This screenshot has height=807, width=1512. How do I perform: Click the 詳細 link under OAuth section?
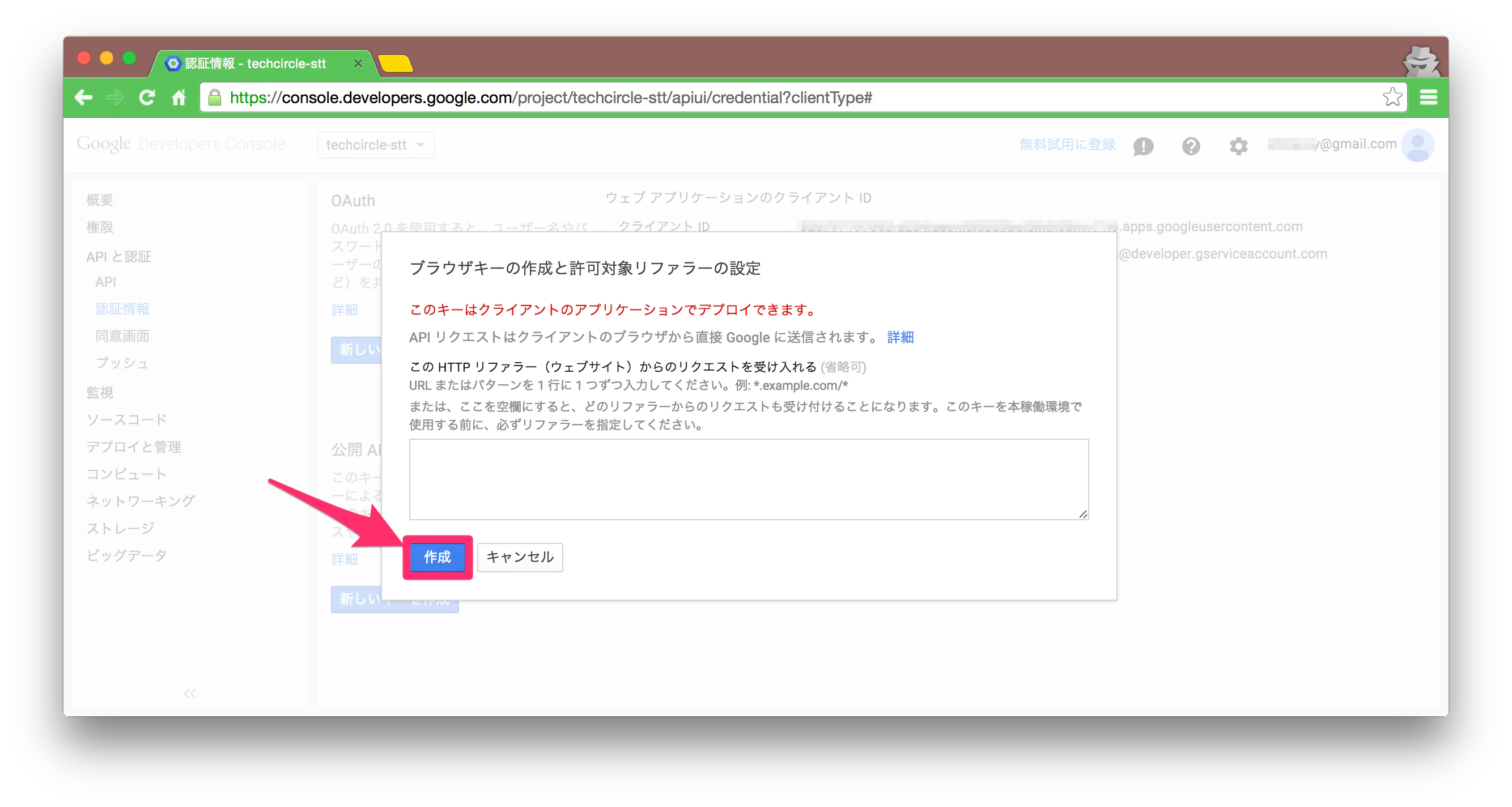pyautogui.click(x=344, y=310)
